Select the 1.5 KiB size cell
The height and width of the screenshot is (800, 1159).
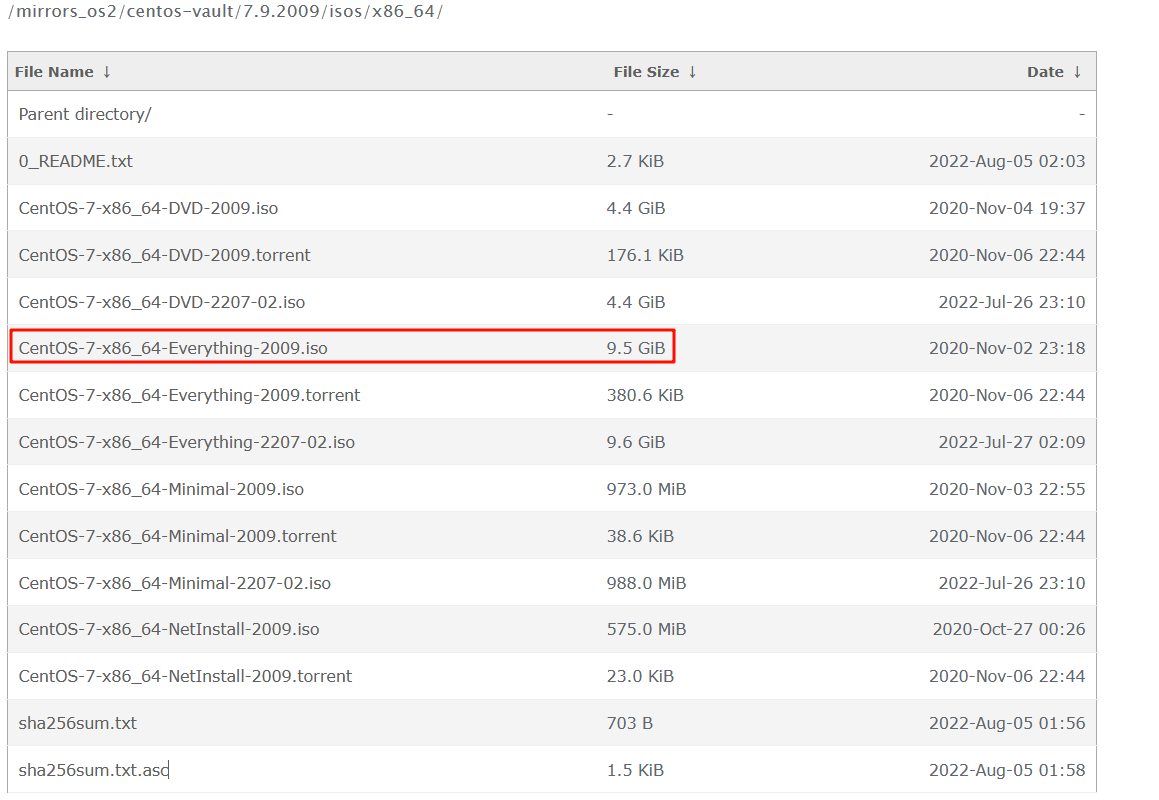(x=635, y=770)
